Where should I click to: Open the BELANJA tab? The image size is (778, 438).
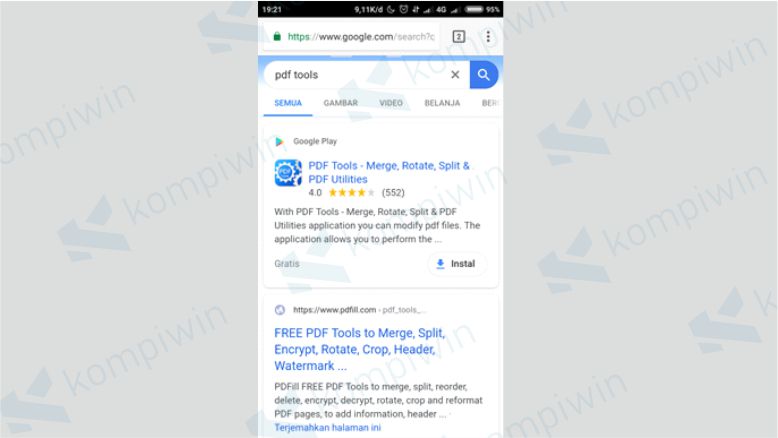[x=442, y=103]
